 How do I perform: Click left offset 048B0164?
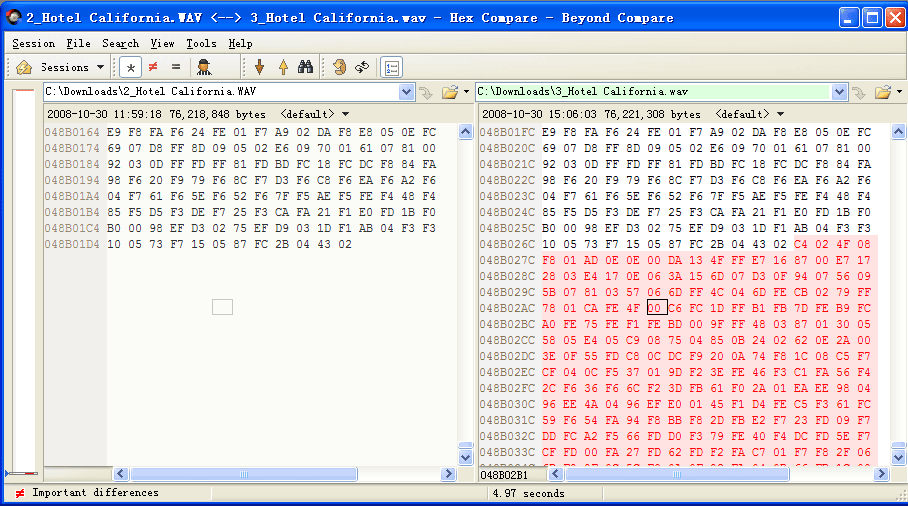pos(72,132)
